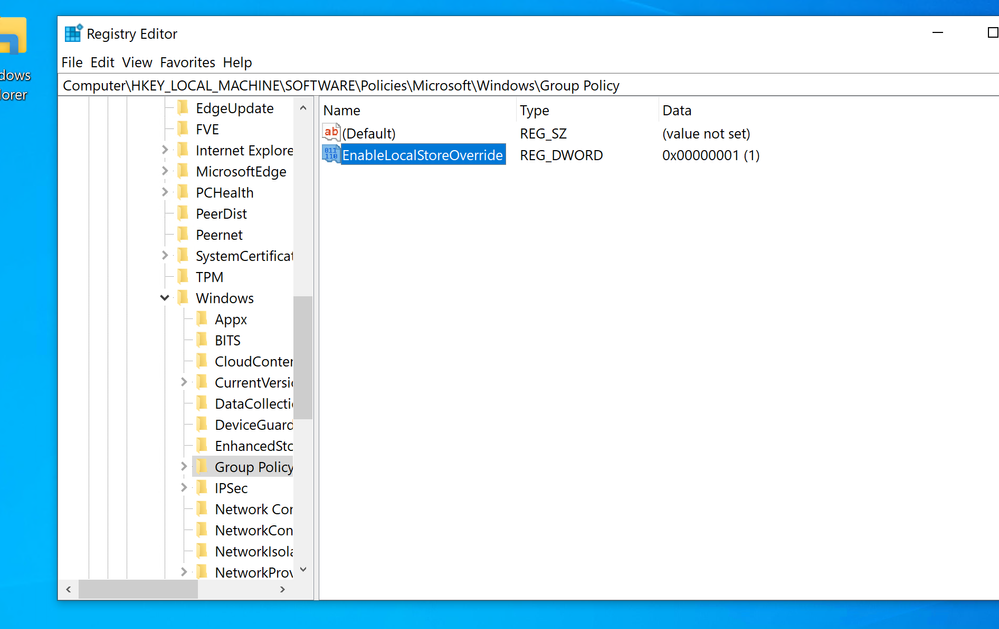Expand the PCHealth key
Image resolution: width=999 pixels, height=629 pixels.
(x=164, y=192)
